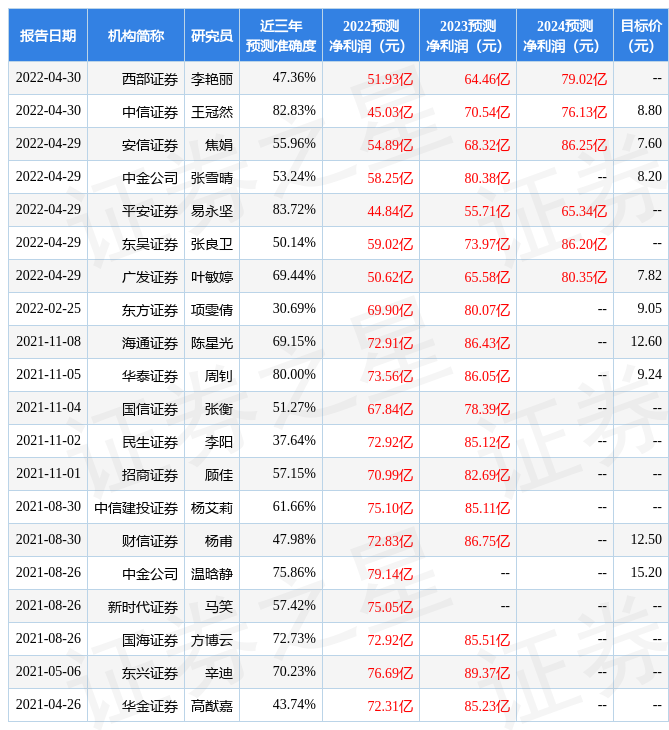Click researcher name 李艳丽
The width and height of the screenshot is (669, 730).
click(212, 79)
